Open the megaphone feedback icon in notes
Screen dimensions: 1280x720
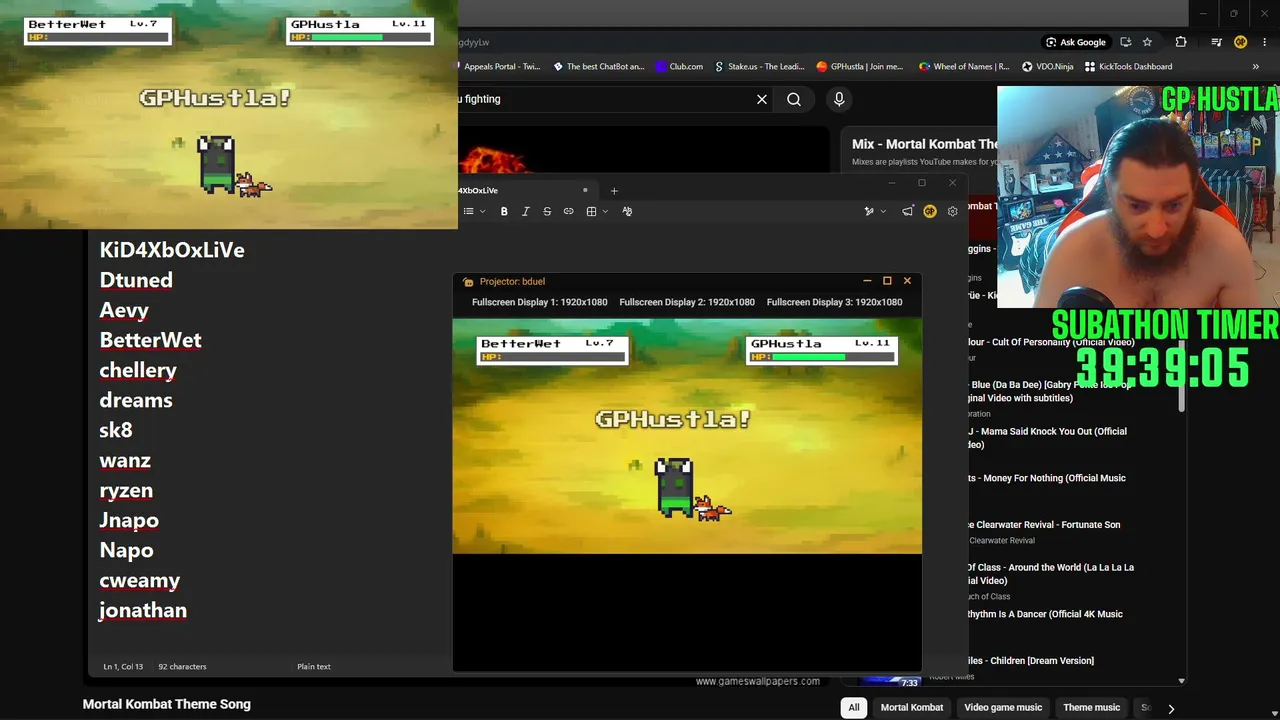tap(907, 211)
